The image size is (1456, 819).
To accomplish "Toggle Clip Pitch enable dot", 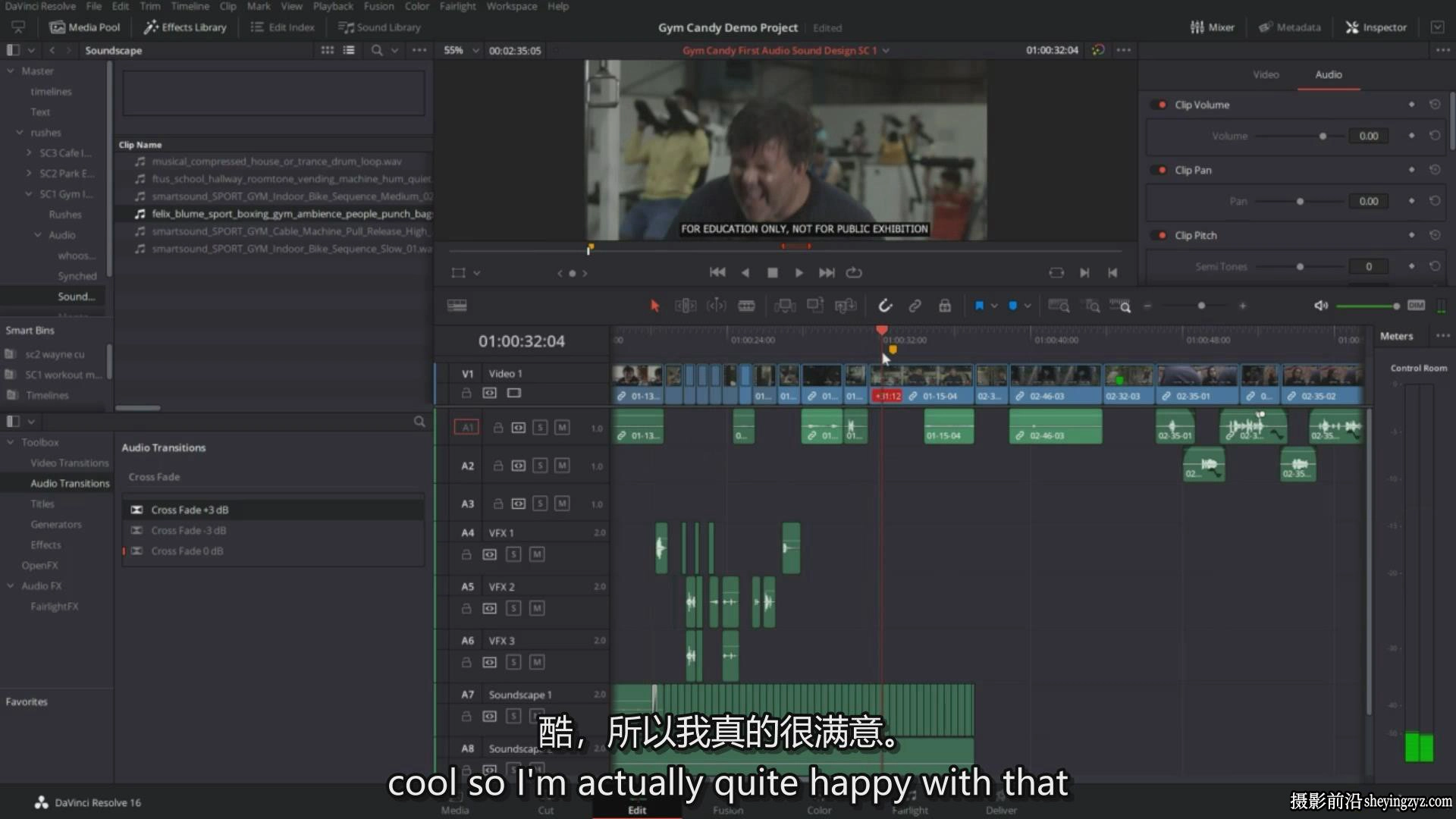I will click(1162, 235).
